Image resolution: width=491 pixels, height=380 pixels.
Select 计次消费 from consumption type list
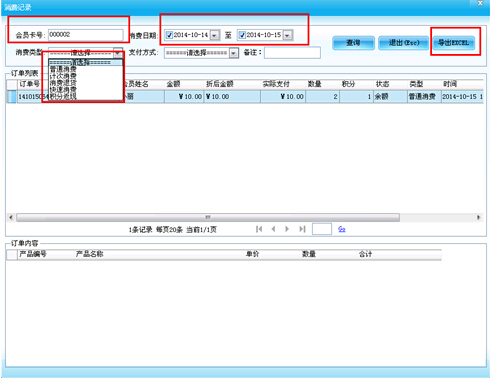click(86, 76)
